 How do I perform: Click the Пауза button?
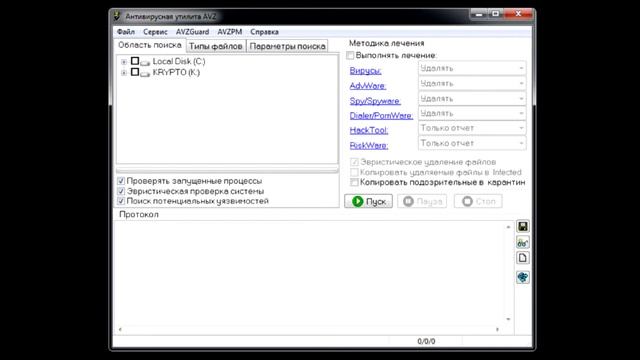tap(422, 201)
